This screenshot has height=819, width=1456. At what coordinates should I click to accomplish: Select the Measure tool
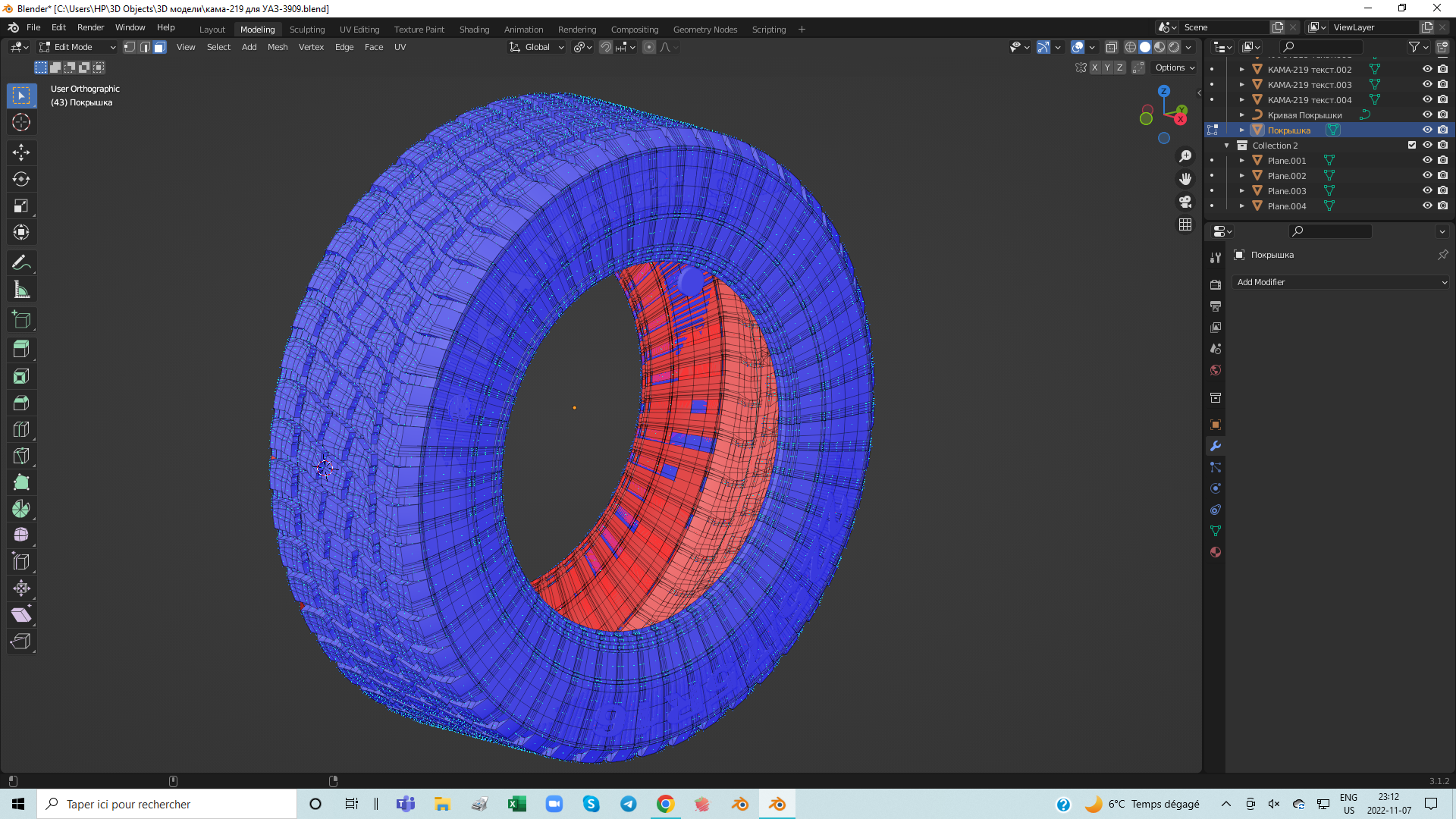click(x=21, y=290)
